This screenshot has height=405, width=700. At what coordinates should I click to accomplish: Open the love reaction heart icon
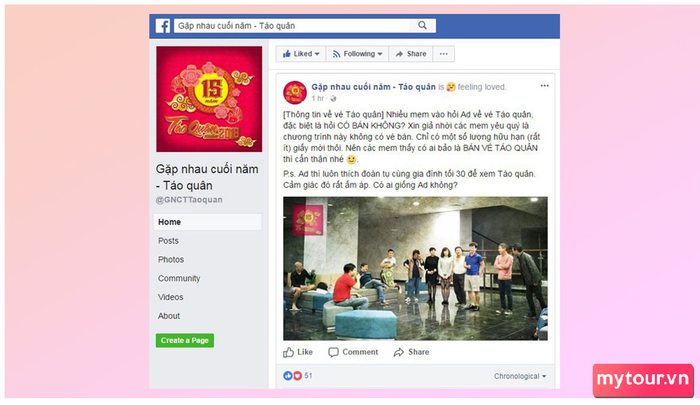[x=298, y=376]
